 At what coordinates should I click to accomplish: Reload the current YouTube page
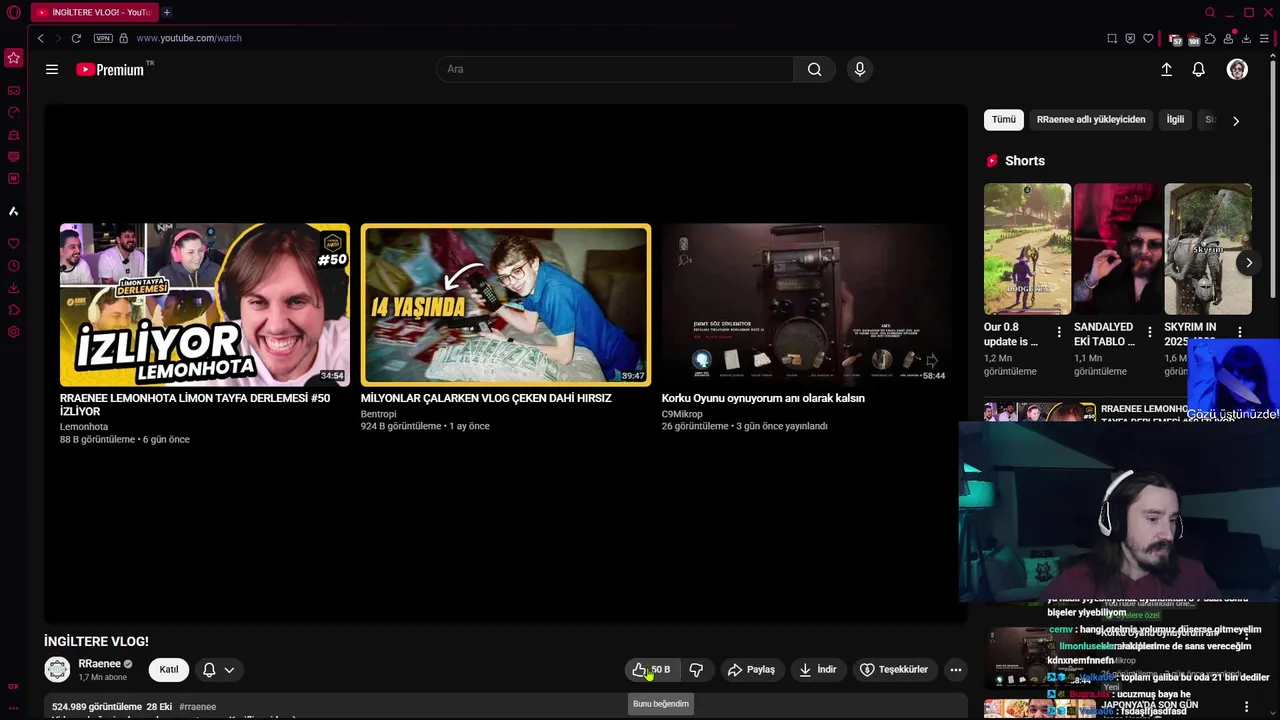point(76,38)
